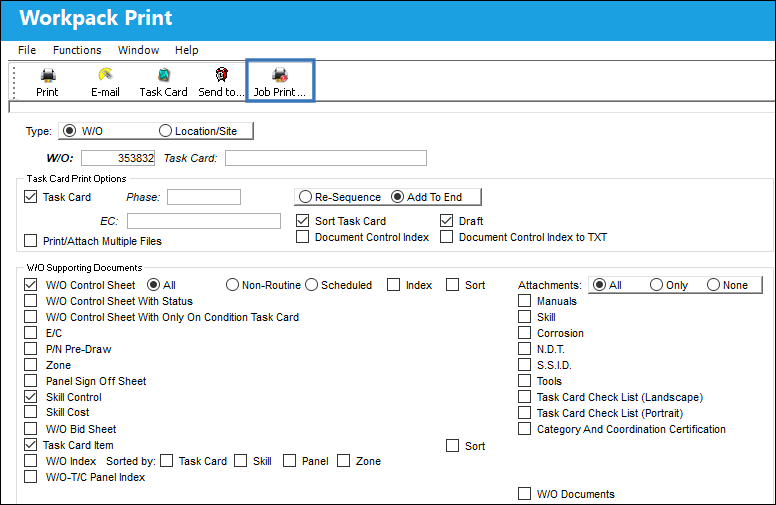Check Sorted by Task Card option

[x=167, y=461]
